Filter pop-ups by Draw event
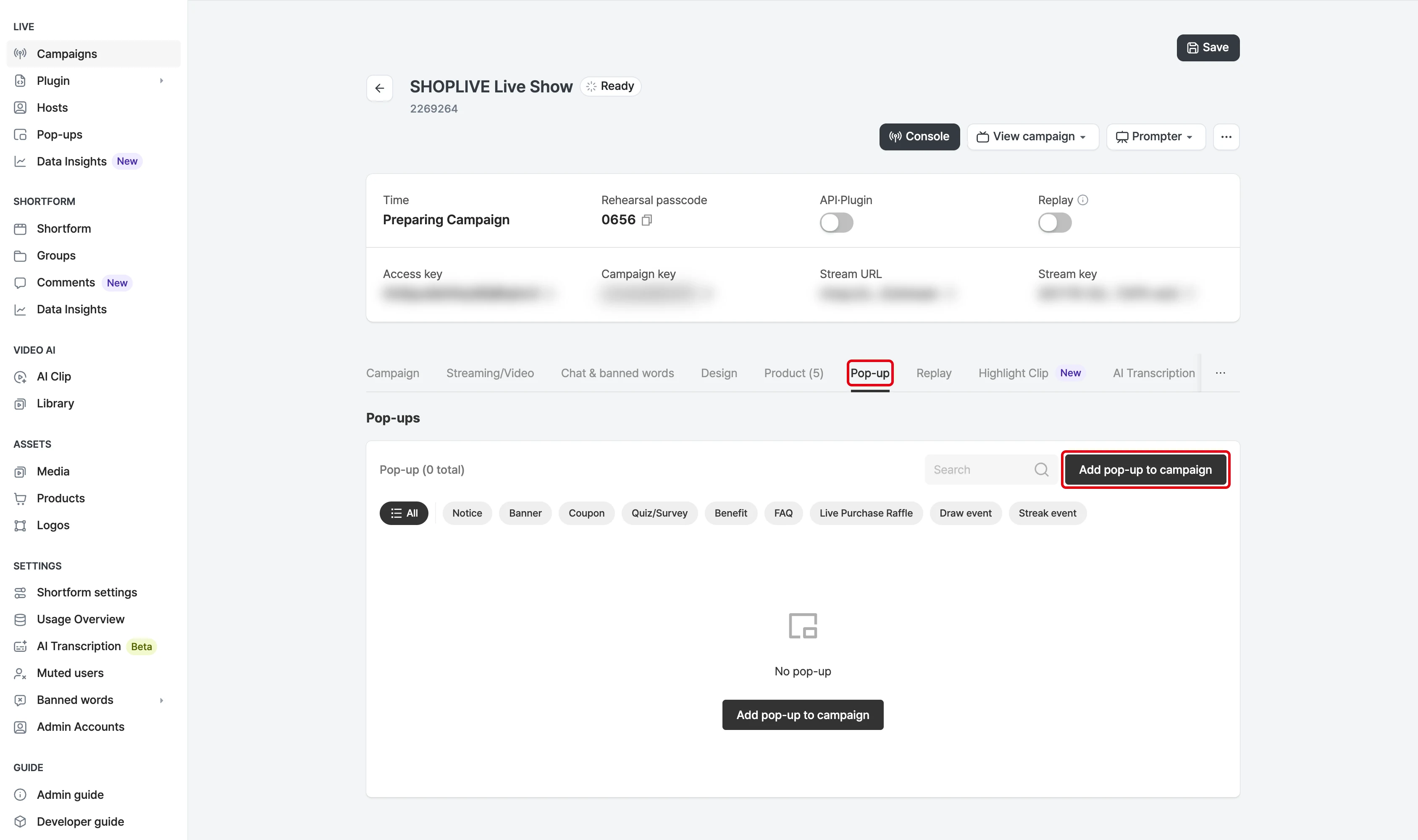Image resolution: width=1418 pixels, height=840 pixels. [965, 513]
